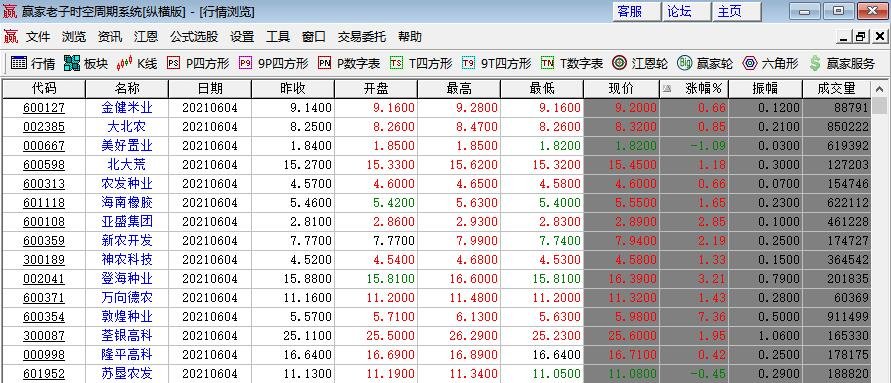Viewport: 891px width, 383px height.
Task: Sort by 日期 column header
Action: 210,89
